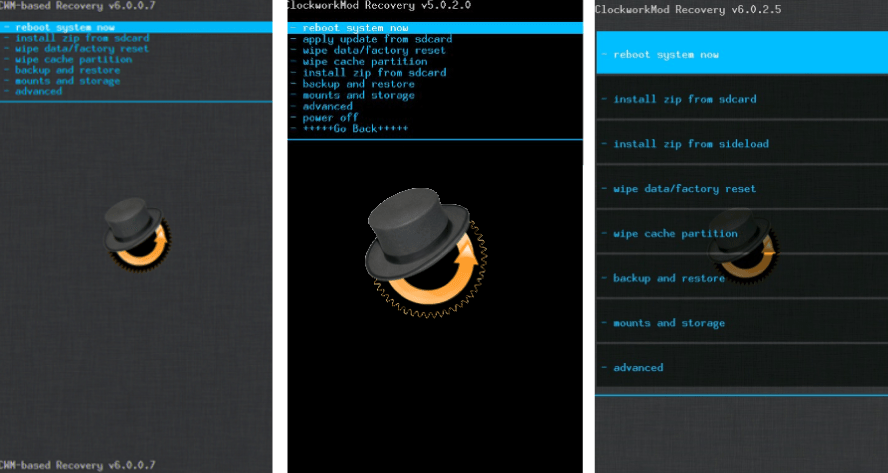
Task: Tap 'wipe data/factory reset' in v6.0.2.5 screen
Action: click(x=742, y=189)
